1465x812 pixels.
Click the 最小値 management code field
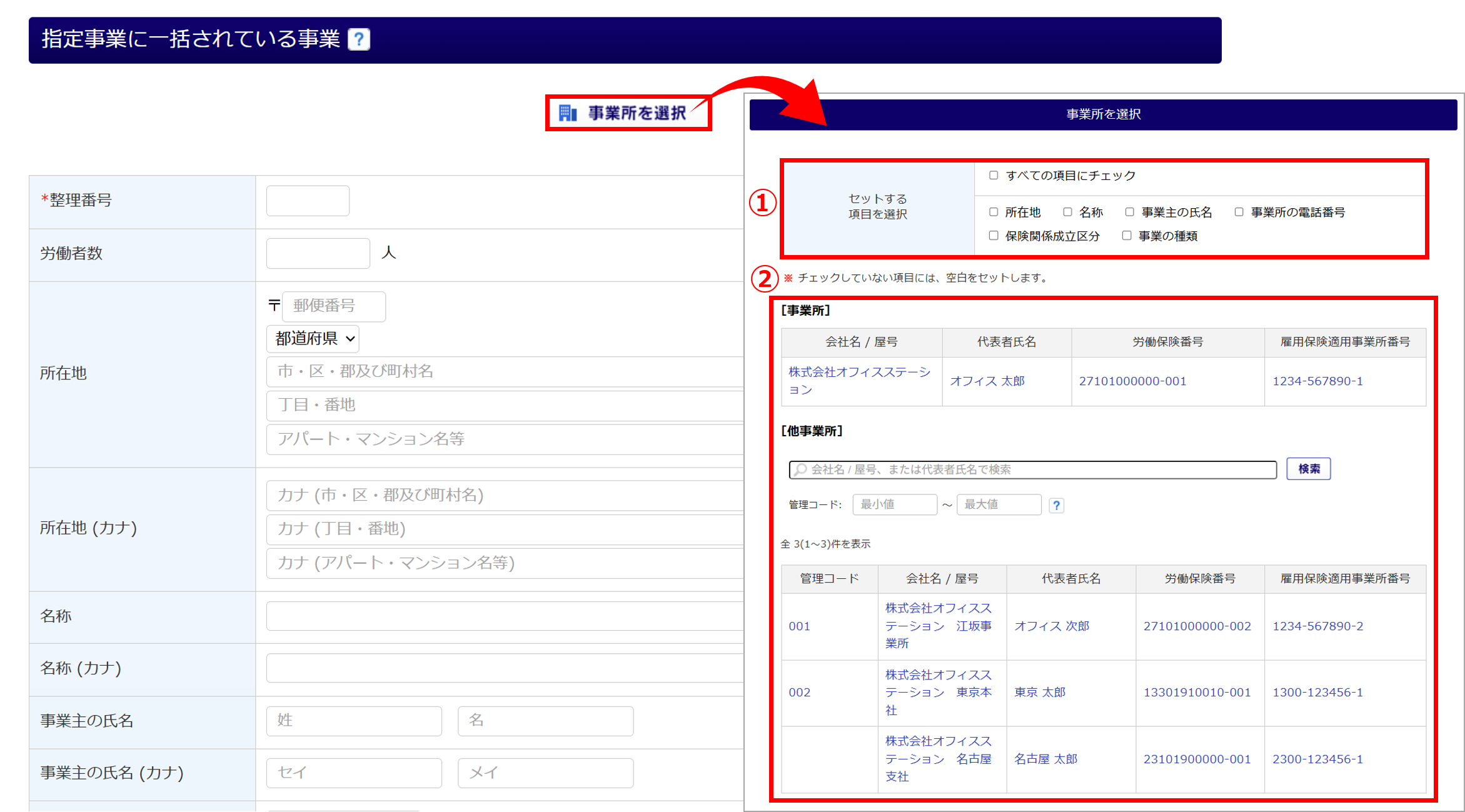(894, 504)
